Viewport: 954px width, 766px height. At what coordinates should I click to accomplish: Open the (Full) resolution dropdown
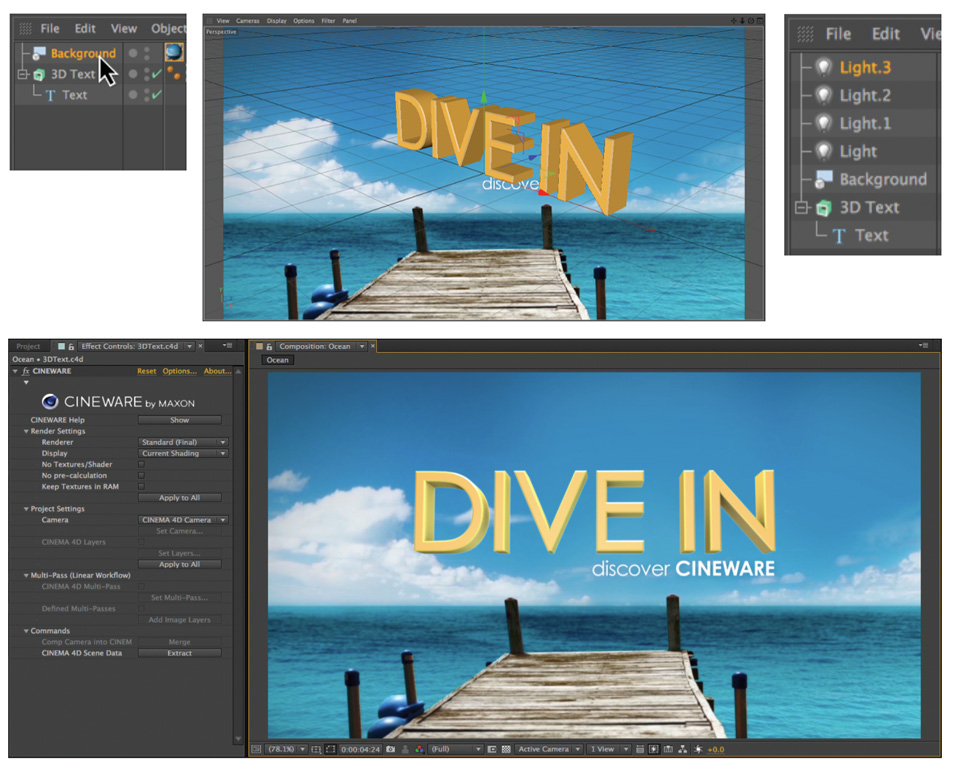pos(455,750)
